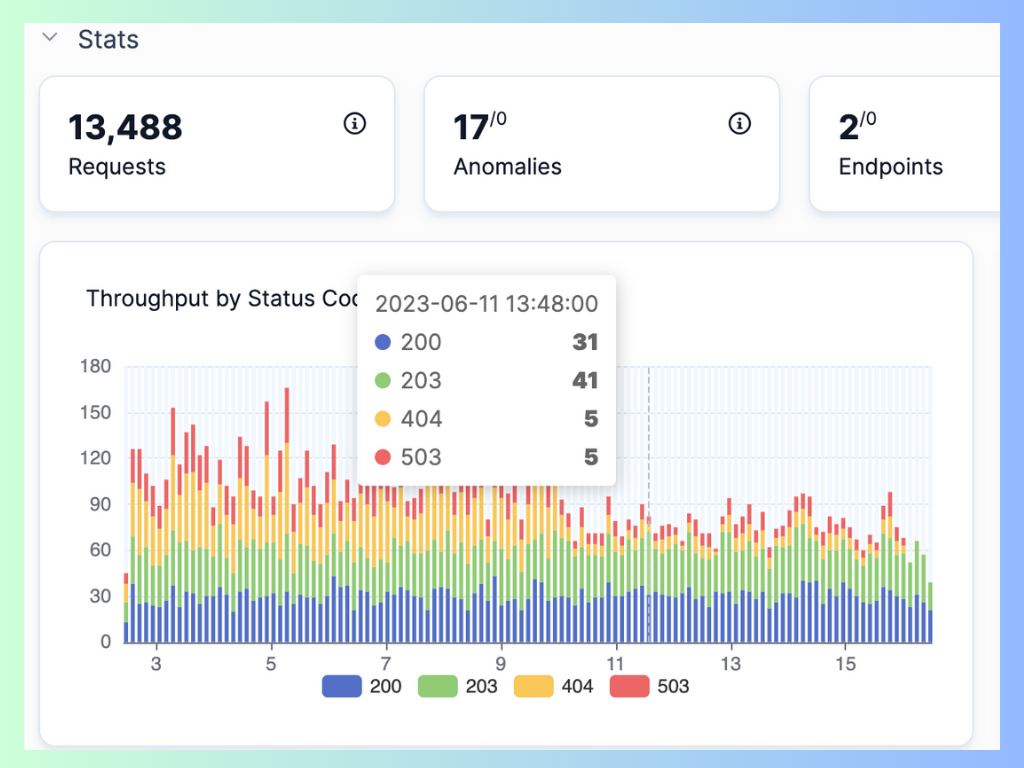Click the info icon on the Anomalies card
Image resolution: width=1024 pixels, height=768 pixels.
tap(740, 124)
